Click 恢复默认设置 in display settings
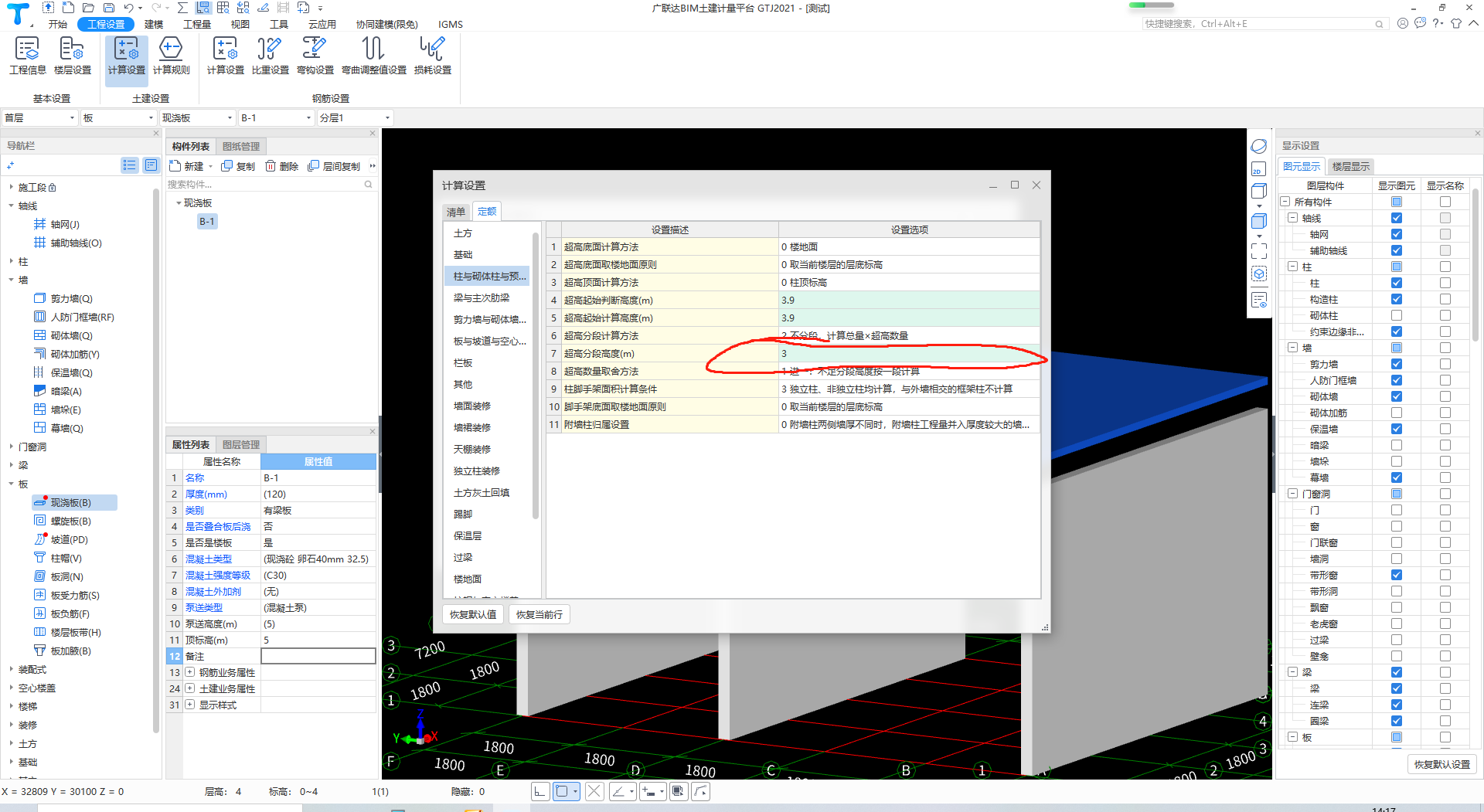Image resolution: width=1484 pixels, height=812 pixels. click(x=1442, y=764)
